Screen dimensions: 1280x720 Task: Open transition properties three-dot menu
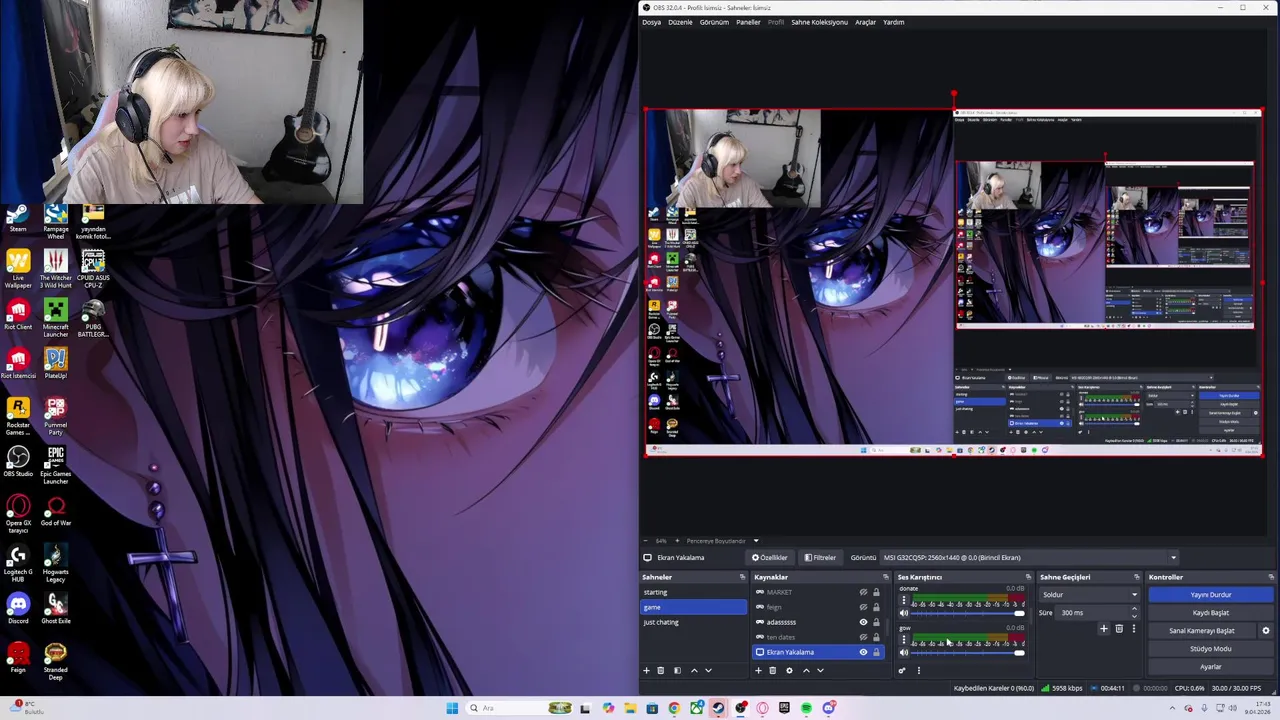click(x=1133, y=629)
